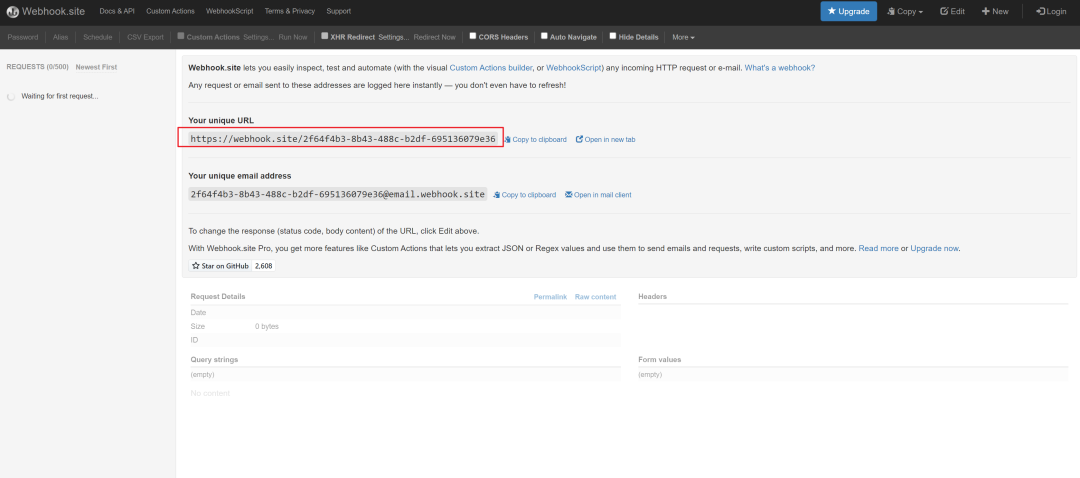Open What's a webhook link

(780, 68)
